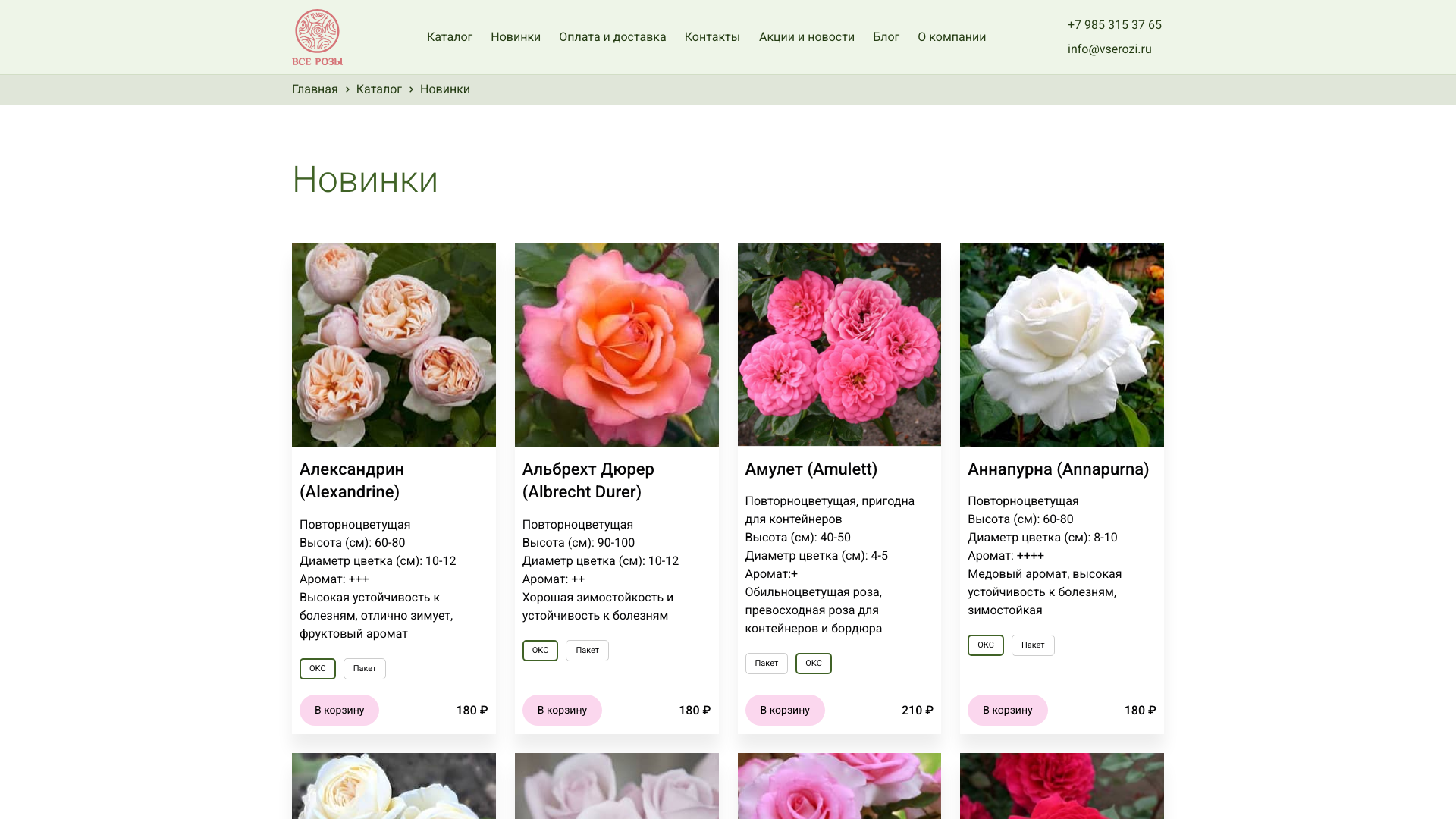
Task: Open the white rose photo below Александрин
Action: [x=394, y=786]
